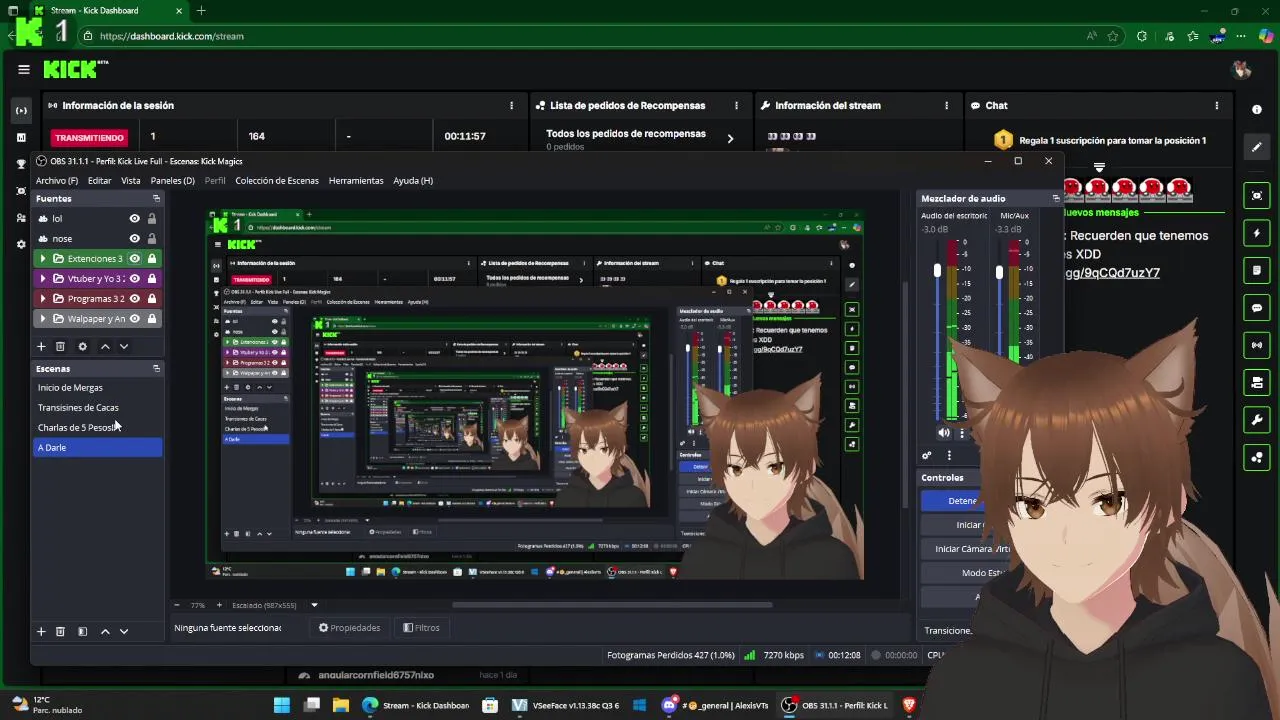
Task: Adjust the Mic/Aux volume fader
Action: 999,272
